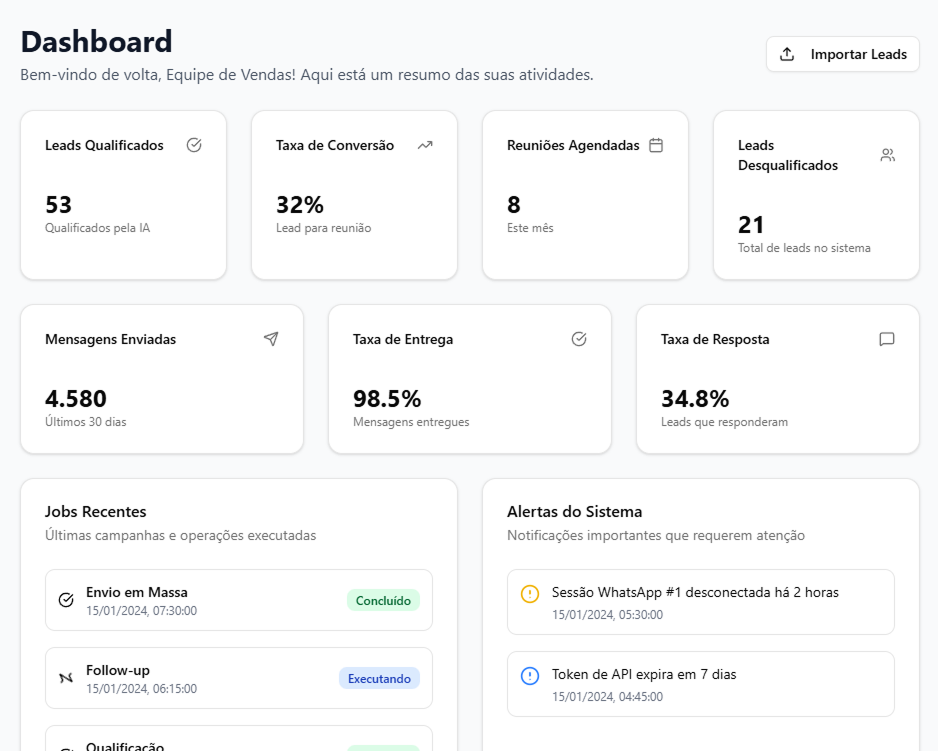Click the Executando status badge

coord(379,679)
